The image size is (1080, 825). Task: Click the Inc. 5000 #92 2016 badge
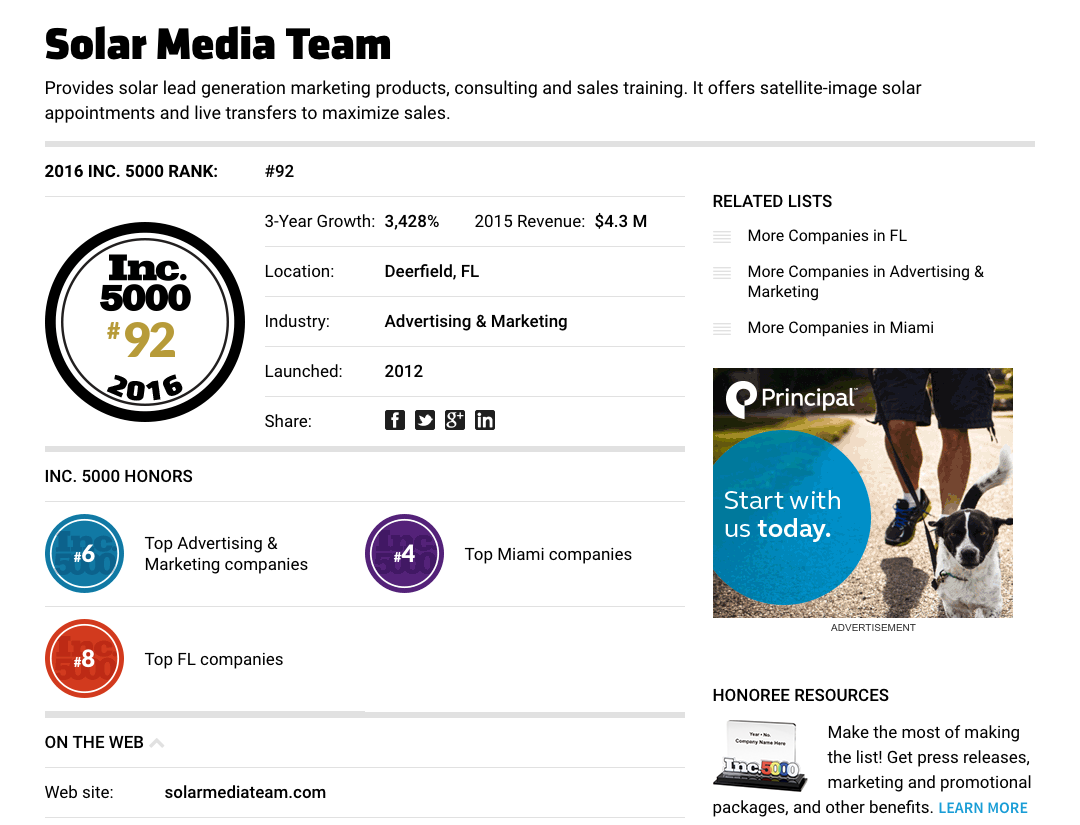[x=145, y=322]
